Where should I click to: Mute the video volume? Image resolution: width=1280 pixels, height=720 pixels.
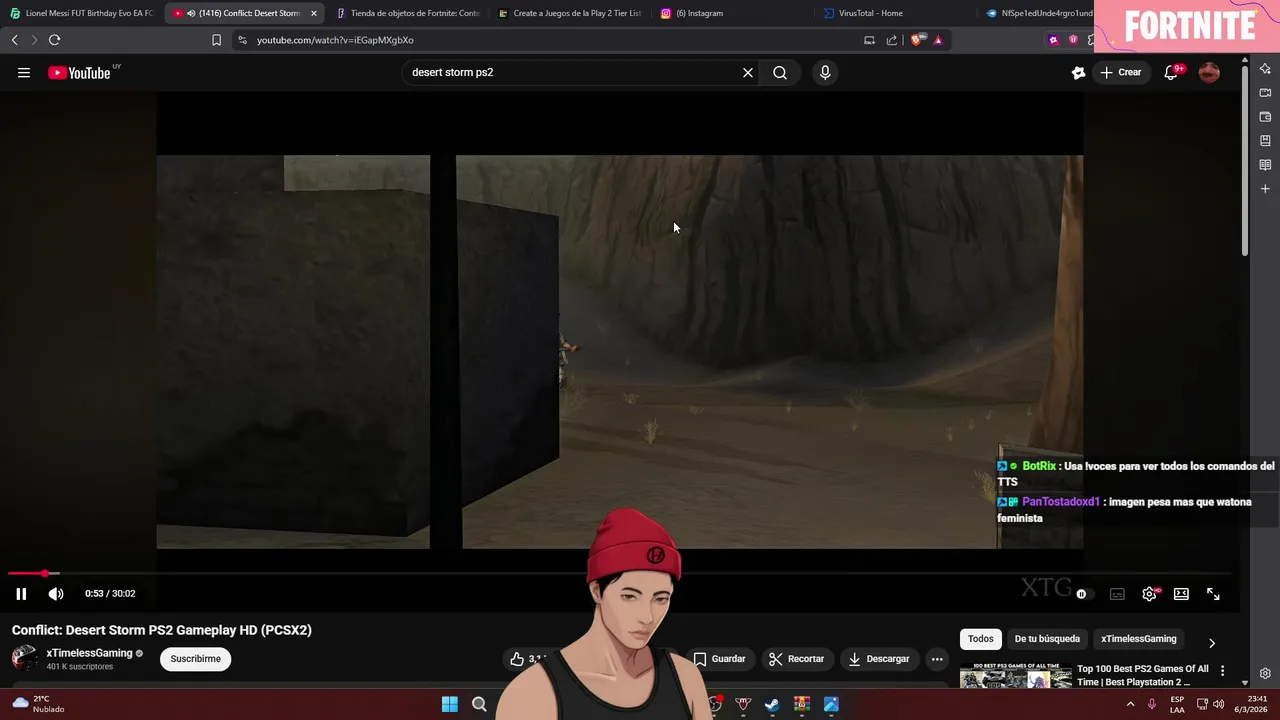coord(56,593)
